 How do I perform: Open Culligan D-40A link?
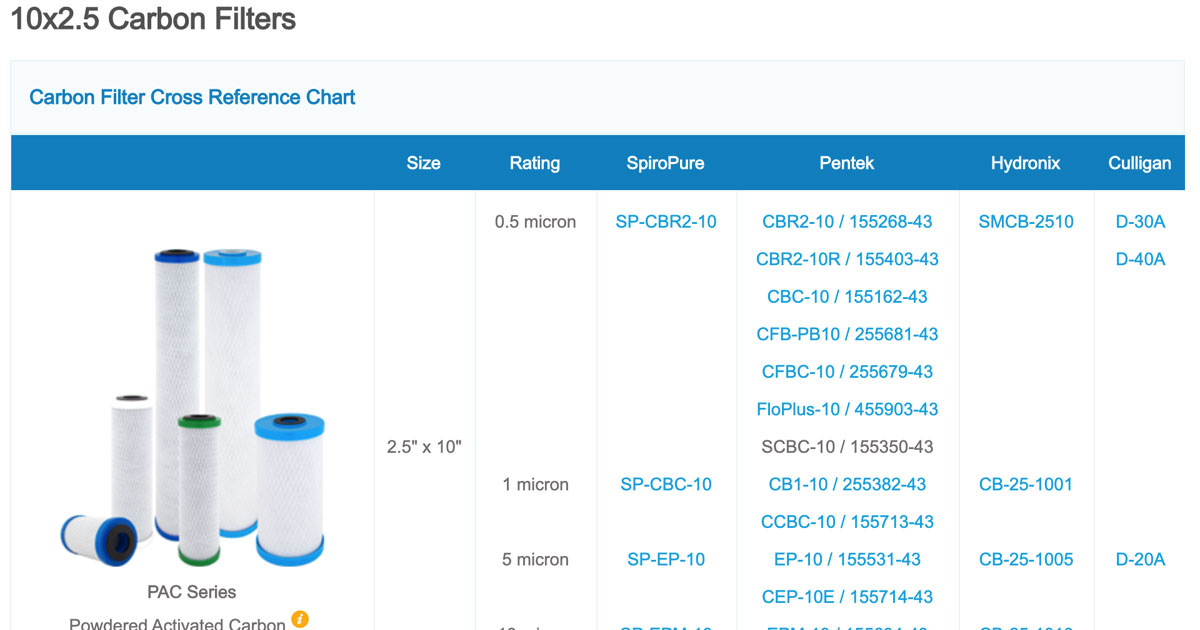tap(1140, 259)
